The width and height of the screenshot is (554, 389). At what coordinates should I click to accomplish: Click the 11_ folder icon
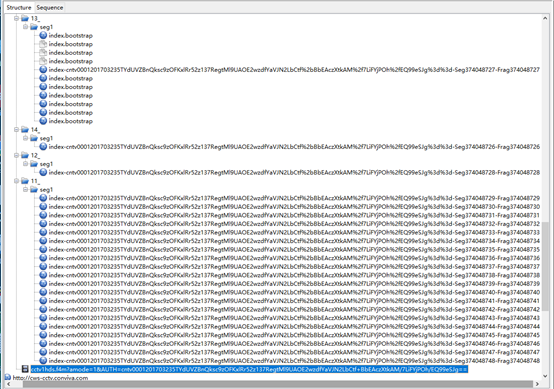tap(25, 181)
